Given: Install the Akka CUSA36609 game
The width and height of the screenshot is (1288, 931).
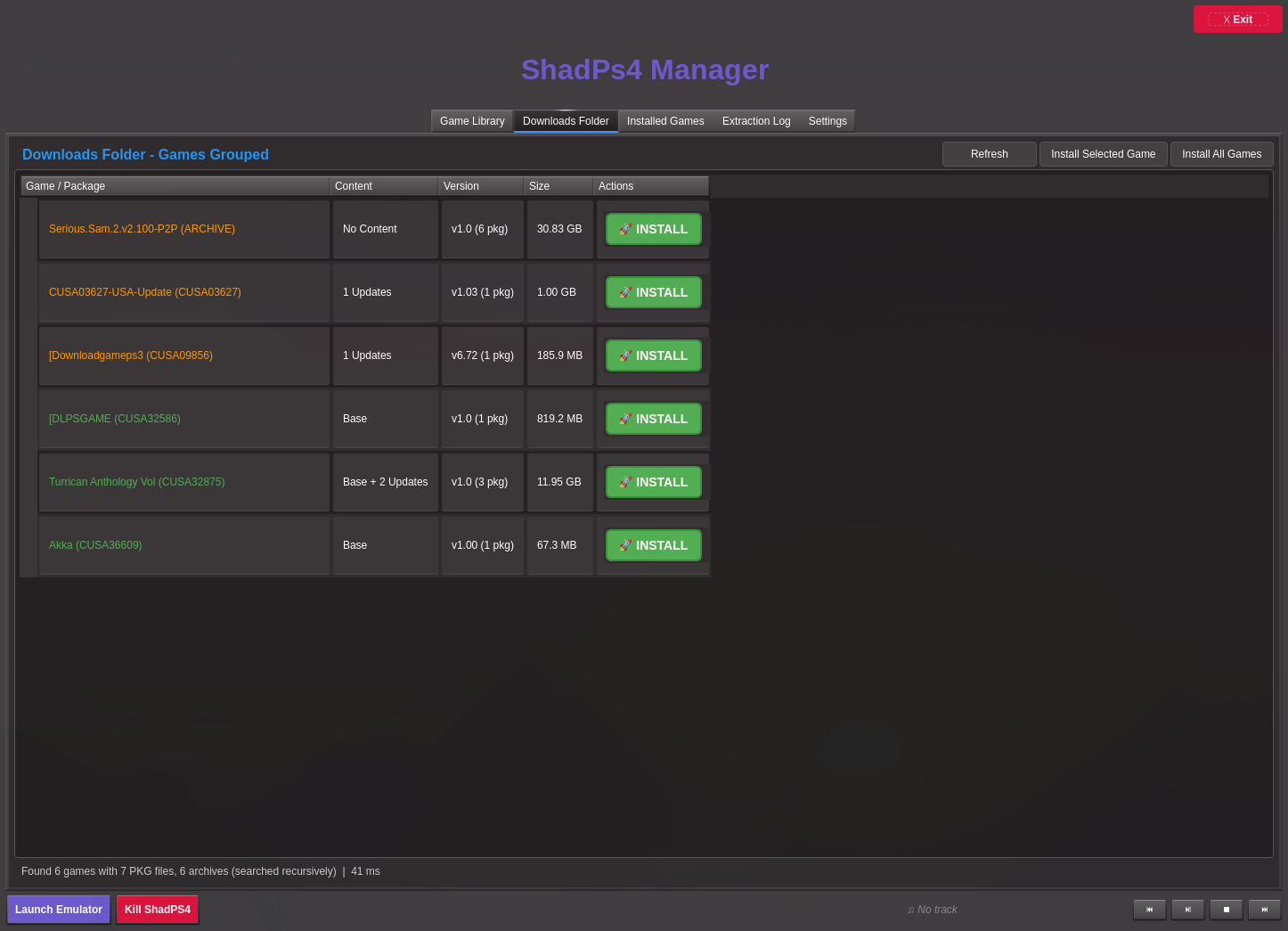Looking at the screenshot, I should click(653, 545).
